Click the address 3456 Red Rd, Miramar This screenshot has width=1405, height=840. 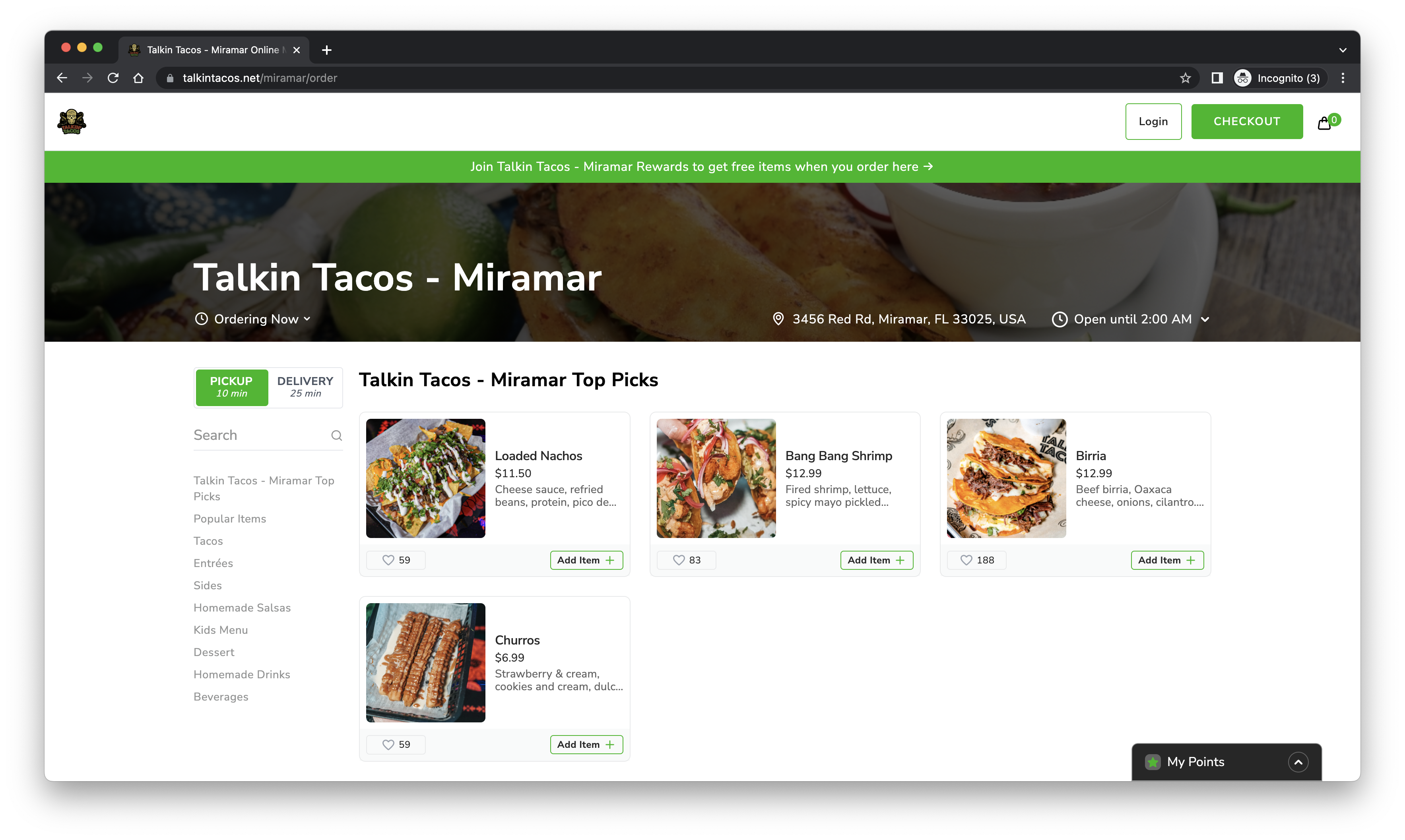908,319
